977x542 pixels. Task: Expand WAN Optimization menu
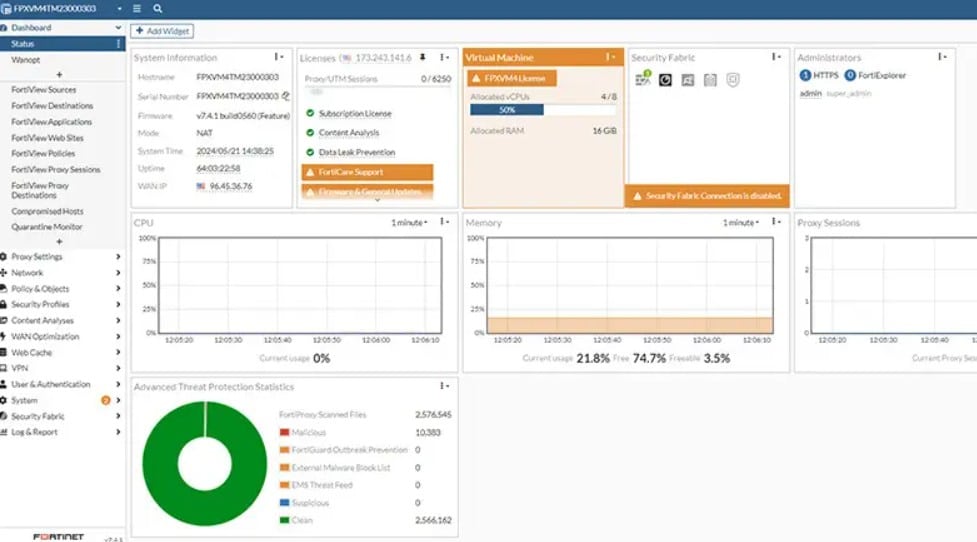(x=60, y=336)
